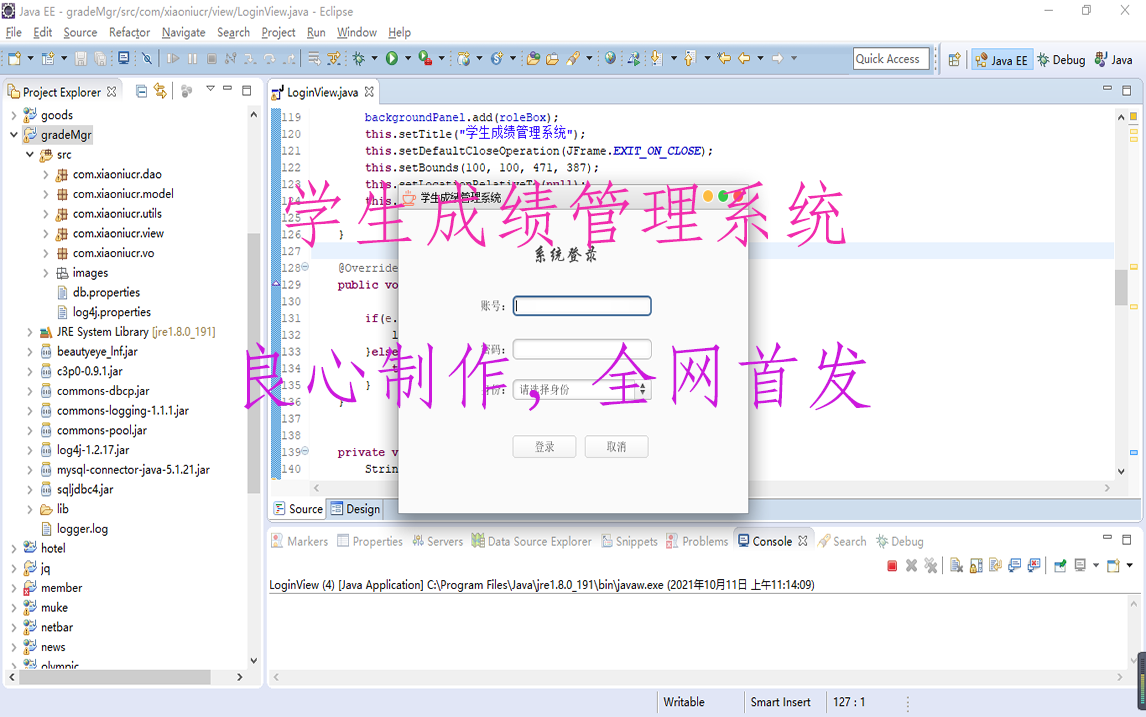Open the Navigate menu

tap(183, 32)
